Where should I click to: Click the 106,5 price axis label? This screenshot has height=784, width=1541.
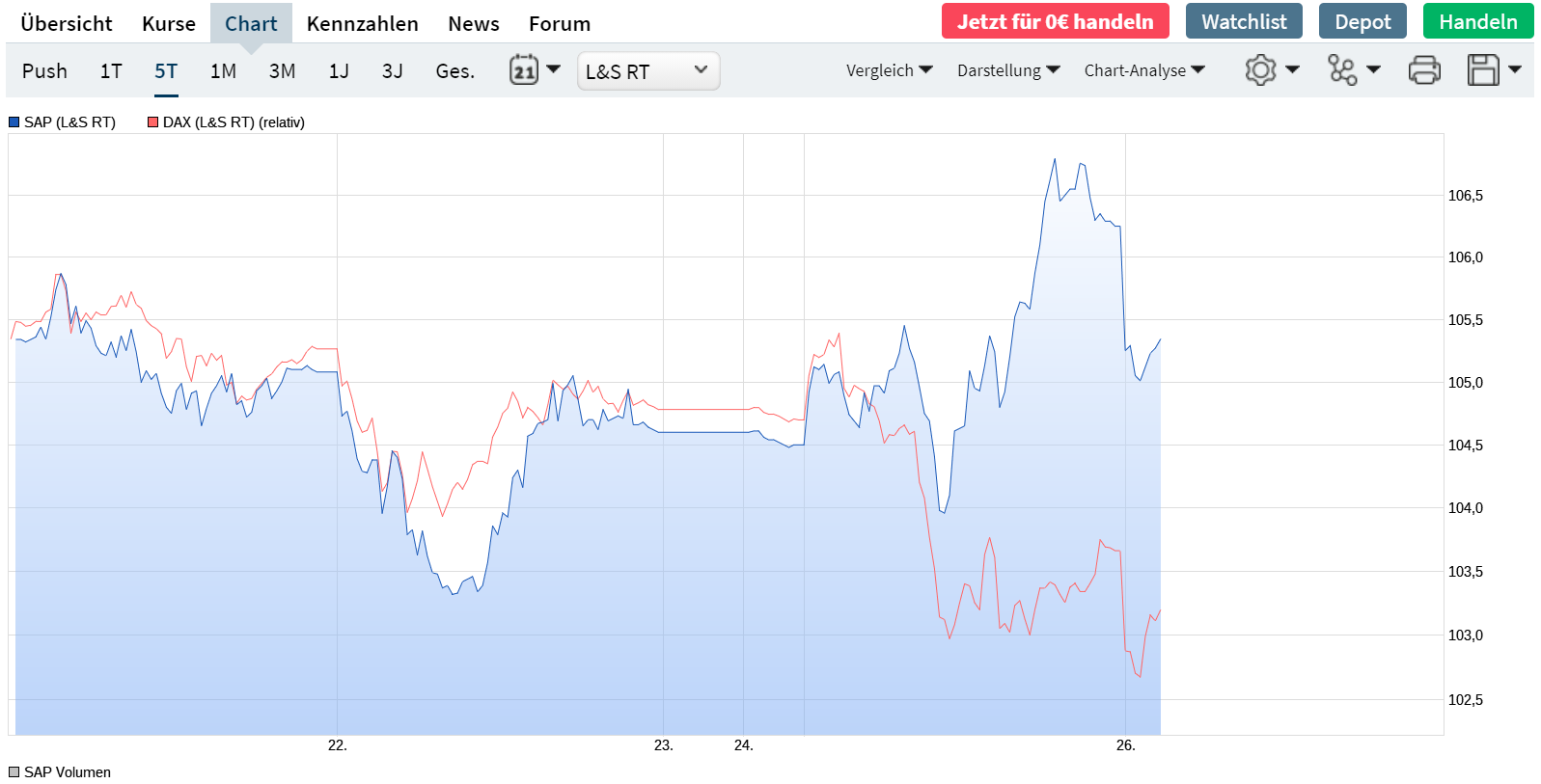pos(1466,196)
